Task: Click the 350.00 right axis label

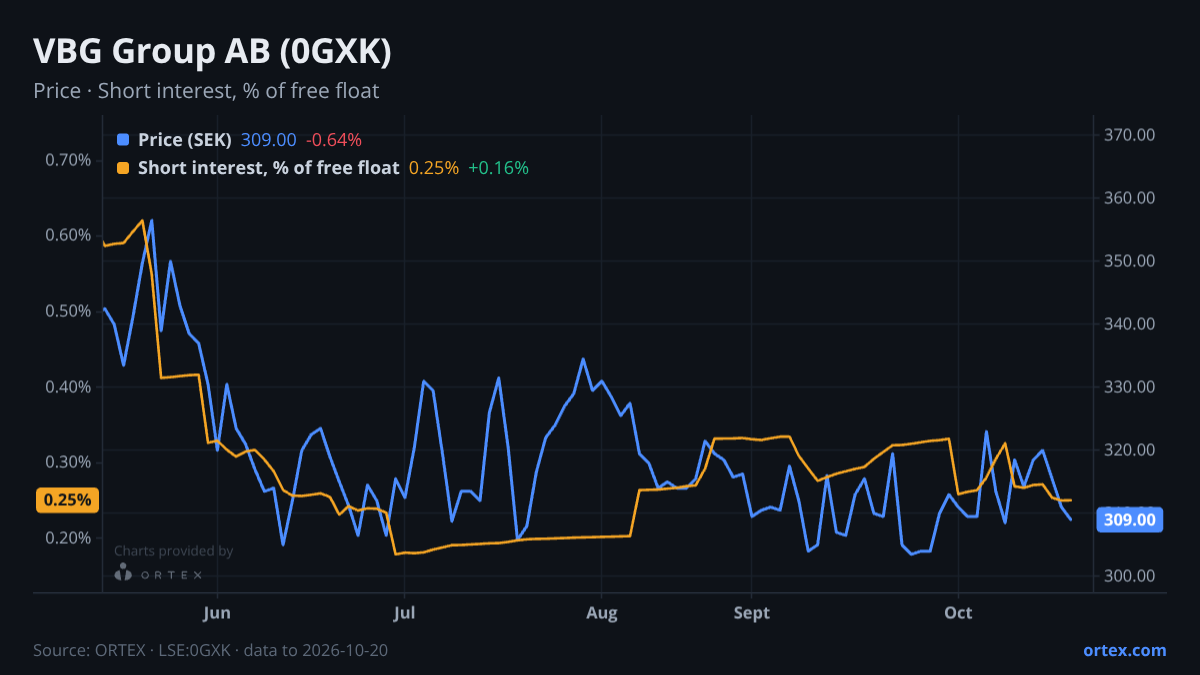Action: pyautogui.click(x=1130, y=261)
